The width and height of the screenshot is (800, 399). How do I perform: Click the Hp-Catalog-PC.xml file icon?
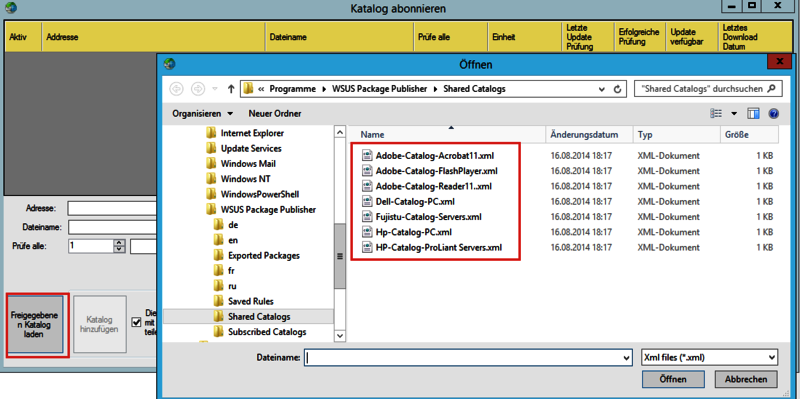367,232
